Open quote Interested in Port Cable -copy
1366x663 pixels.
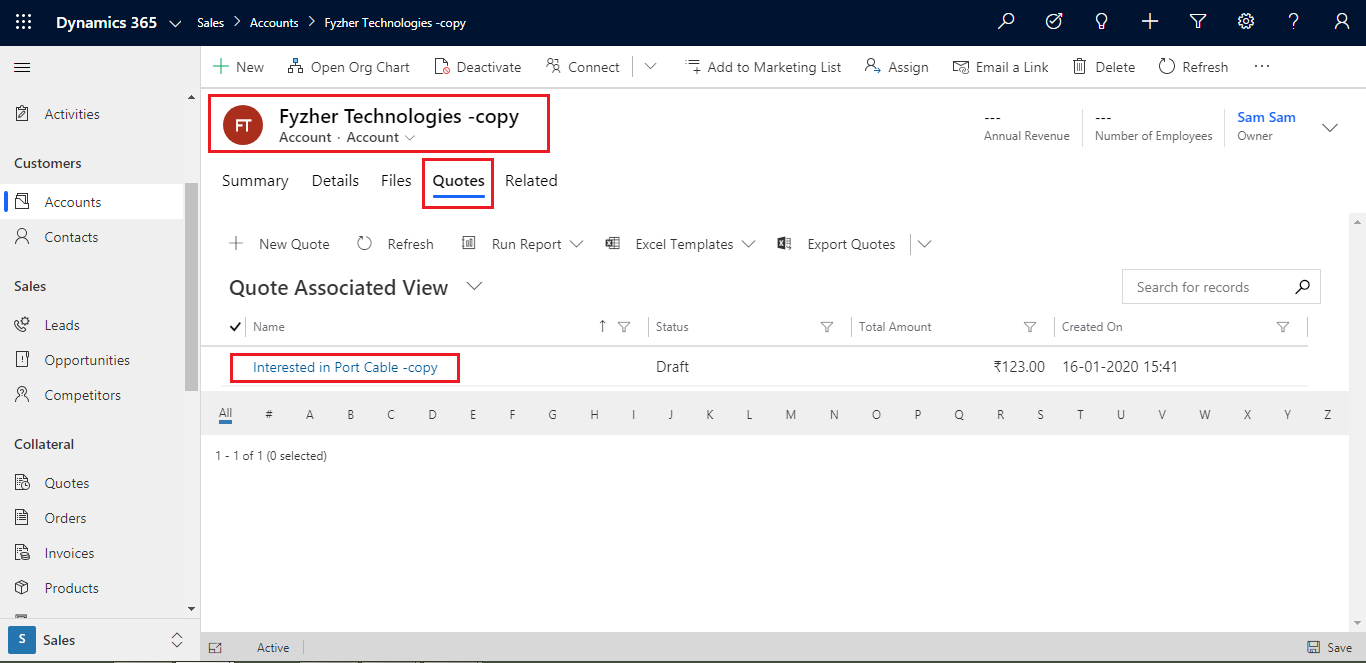click(x=345, y=367)
